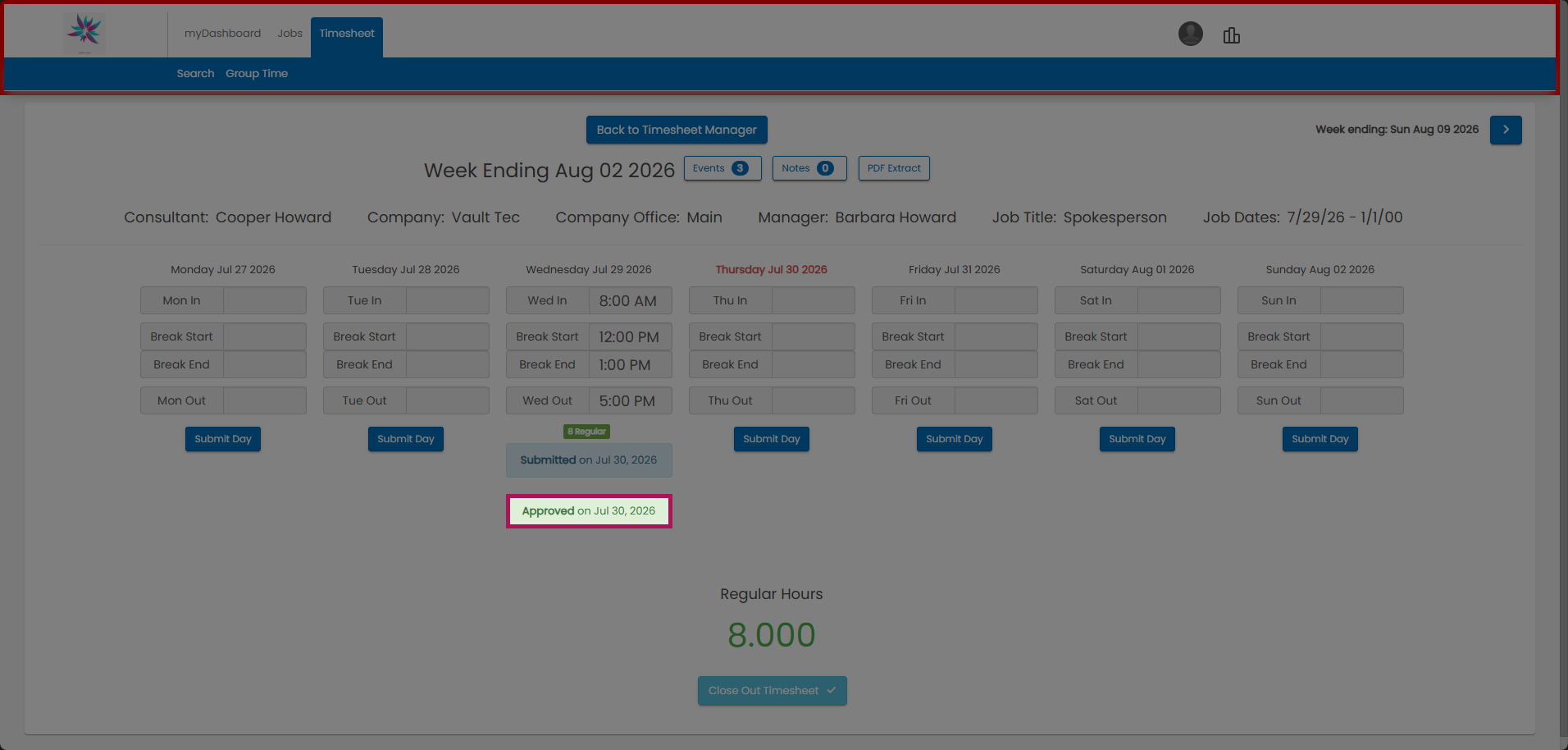
Task: Click the 8.000 regular hours total
Action: coord(772,635)
